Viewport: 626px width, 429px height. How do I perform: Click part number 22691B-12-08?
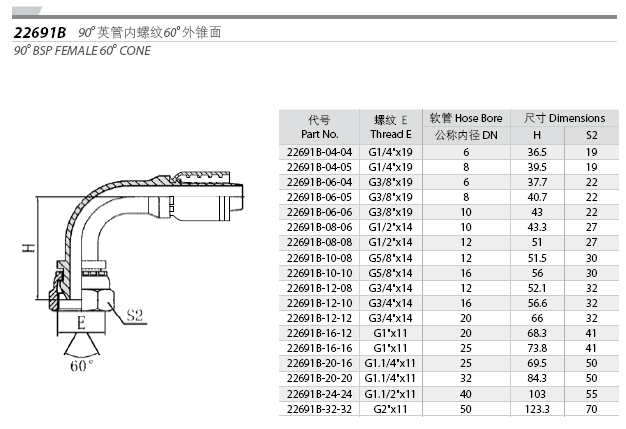319,288
